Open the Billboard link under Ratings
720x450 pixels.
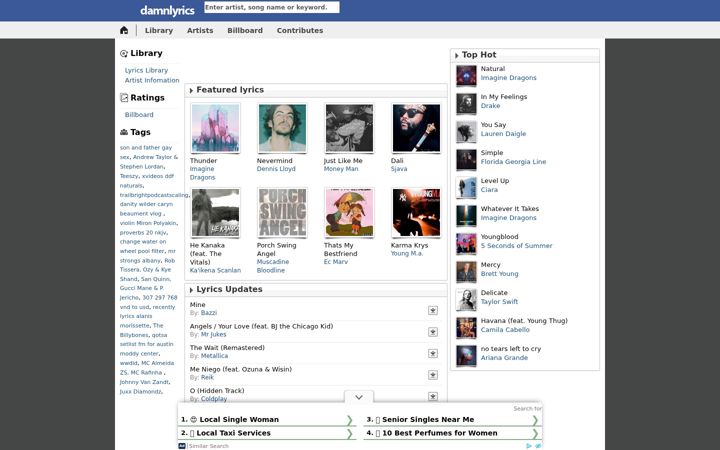tap(139, 115)
